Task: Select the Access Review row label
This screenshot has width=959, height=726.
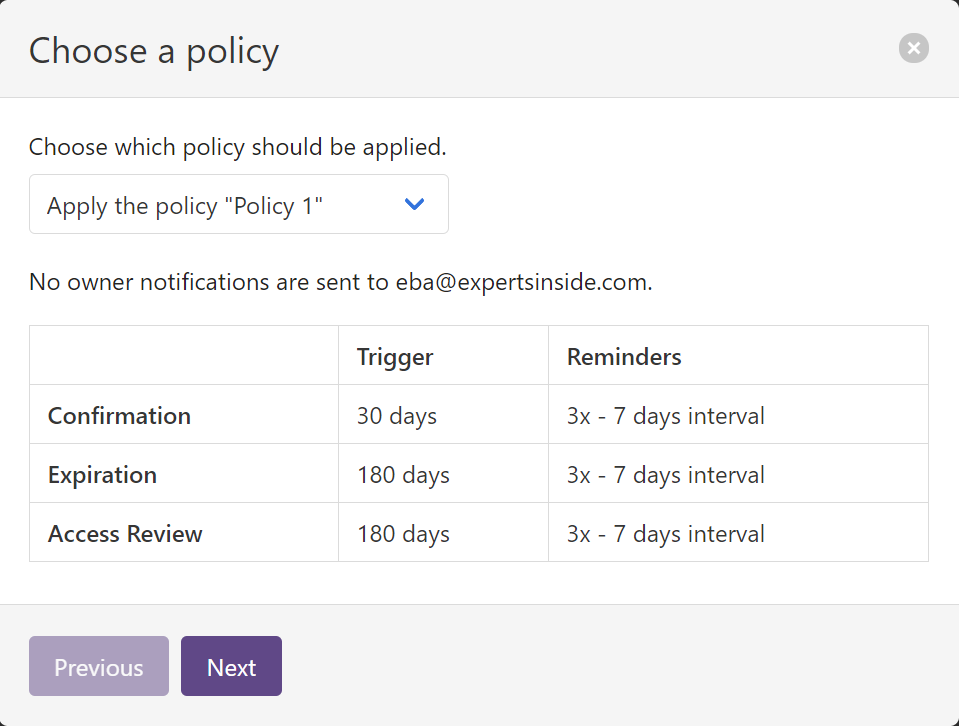Action: [x=125, y=533]
